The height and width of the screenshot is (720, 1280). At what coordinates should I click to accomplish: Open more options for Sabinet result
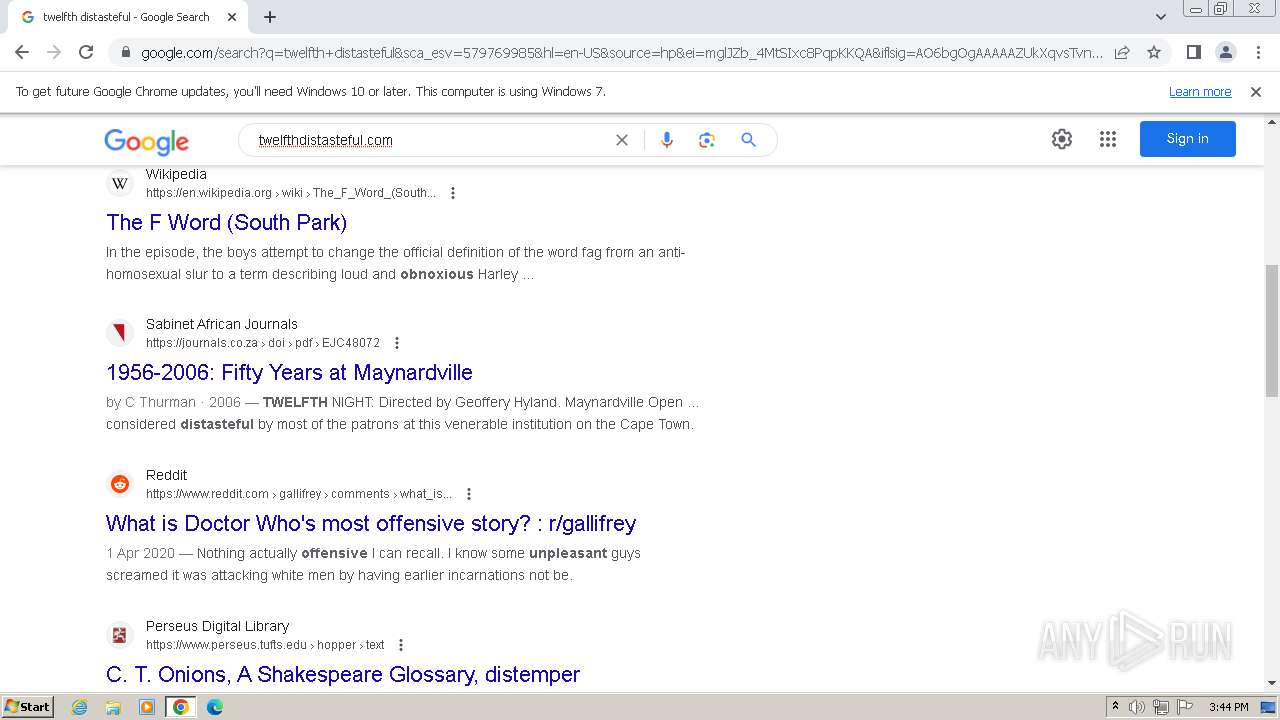pos(397,343)
